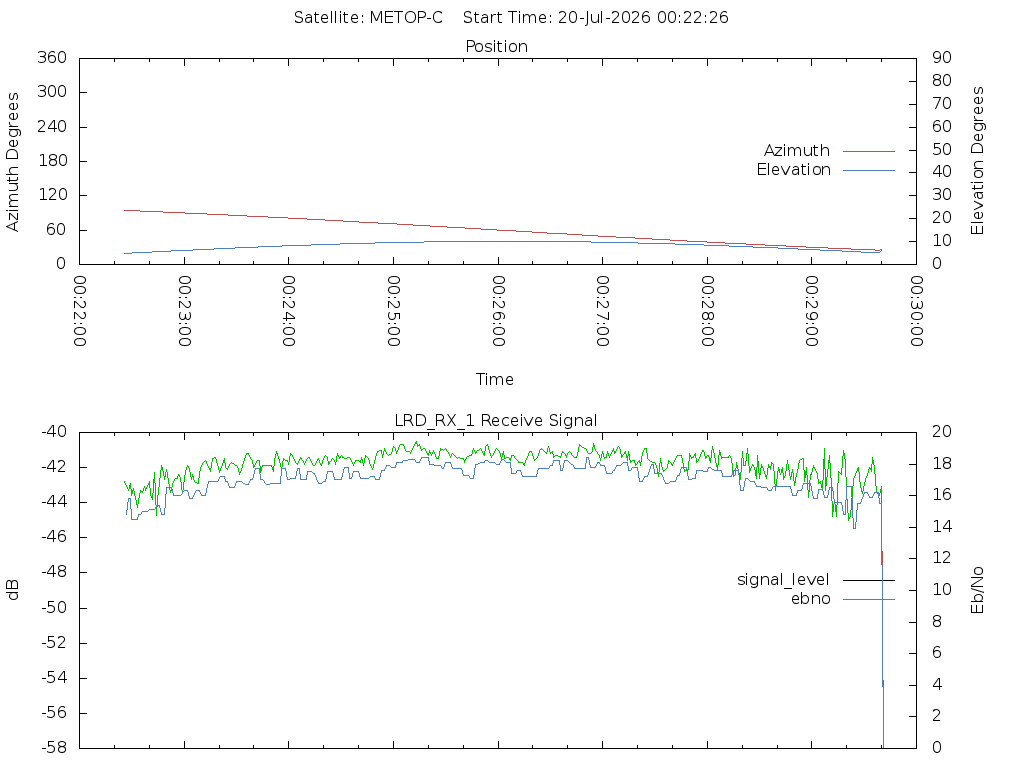Click the Satellite: METOP-C title text

368,18
